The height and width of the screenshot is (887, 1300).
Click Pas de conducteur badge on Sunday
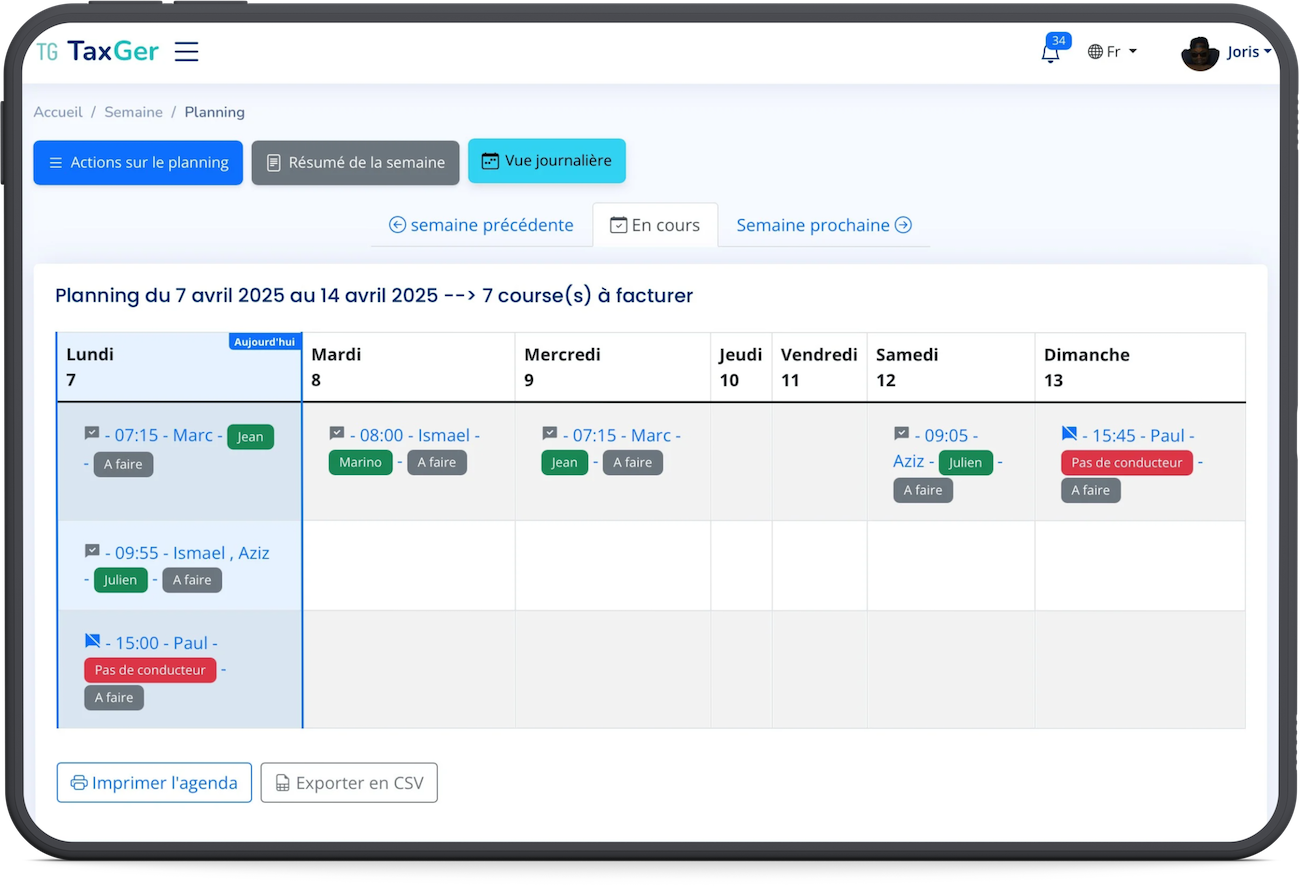pyautogui.click(x=1127, y=462)
